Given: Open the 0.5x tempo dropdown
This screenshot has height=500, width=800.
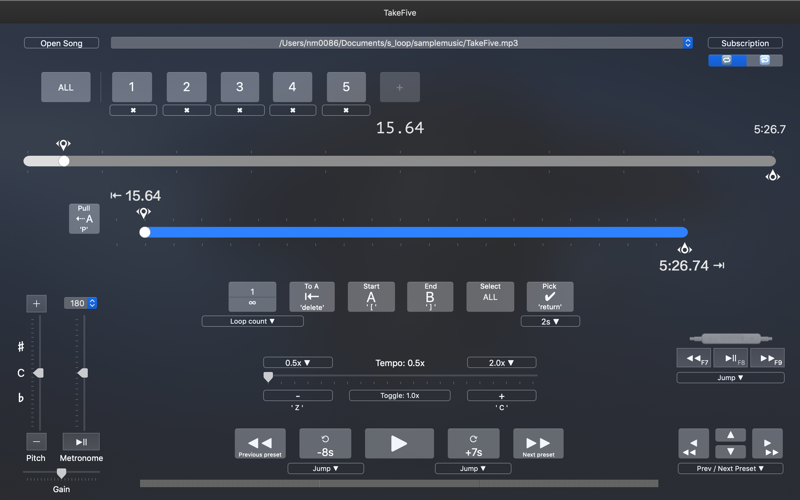Looking at the screenshot, I should tap(297, 363).
